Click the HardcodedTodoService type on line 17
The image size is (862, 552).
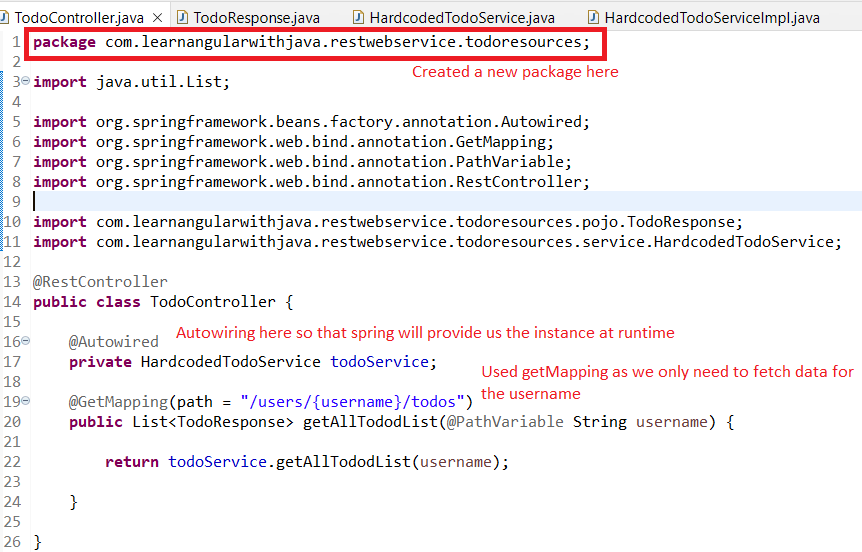pyautogui.click(x=230, y=362)
